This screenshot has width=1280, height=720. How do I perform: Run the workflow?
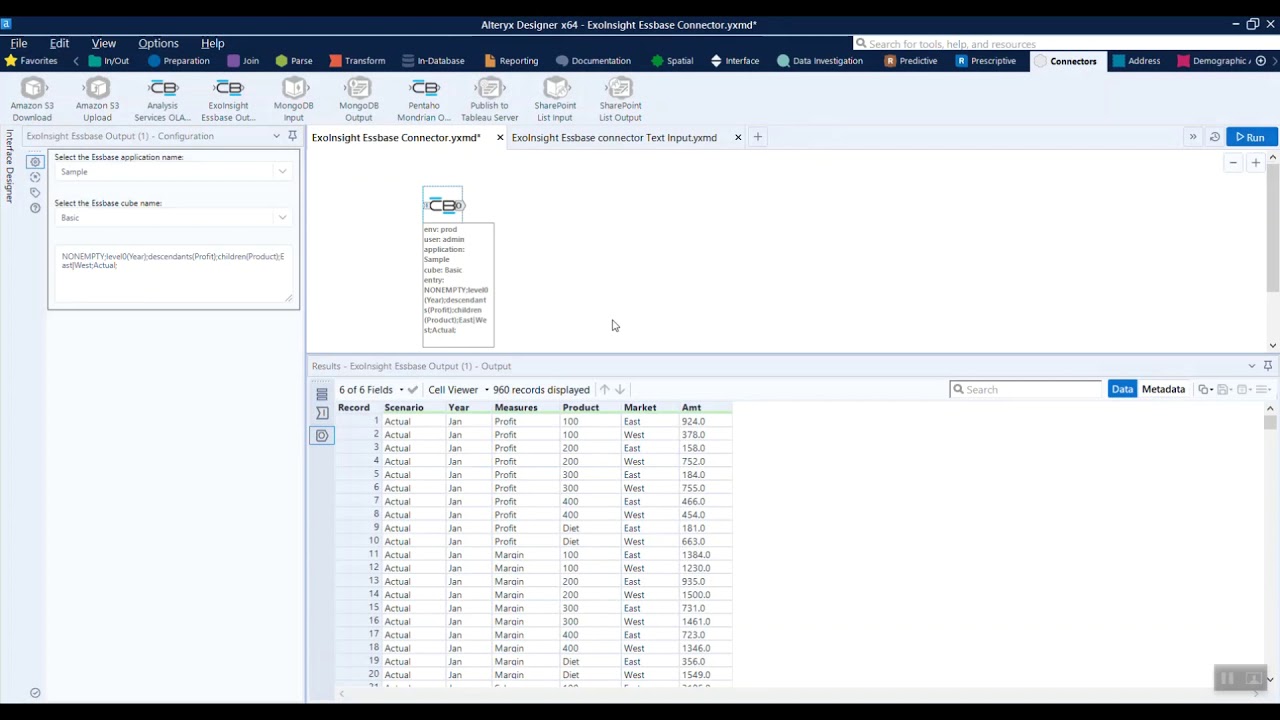click(1251, 137)
